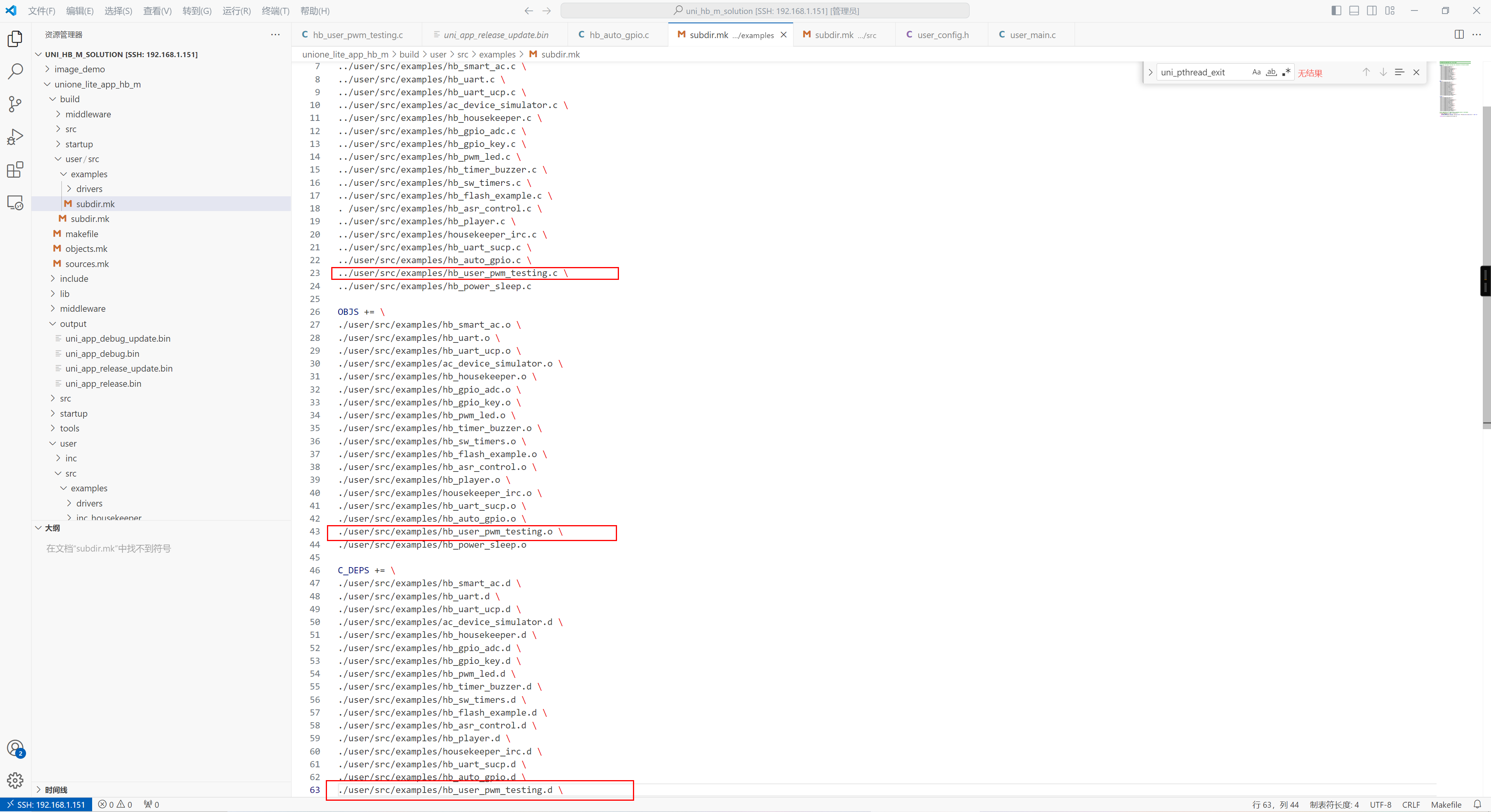
Task: Toggle bottom panel layout icon
Action: tap(1354, 10)
